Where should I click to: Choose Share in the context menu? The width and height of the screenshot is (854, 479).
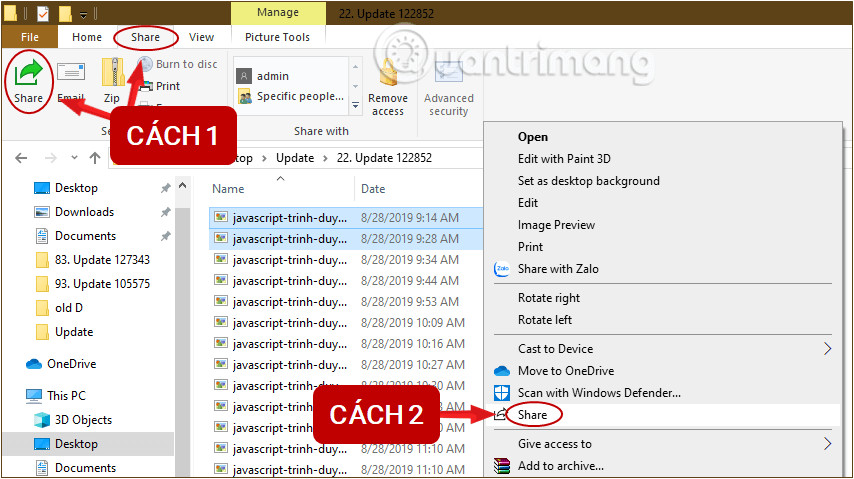(532, 415)
